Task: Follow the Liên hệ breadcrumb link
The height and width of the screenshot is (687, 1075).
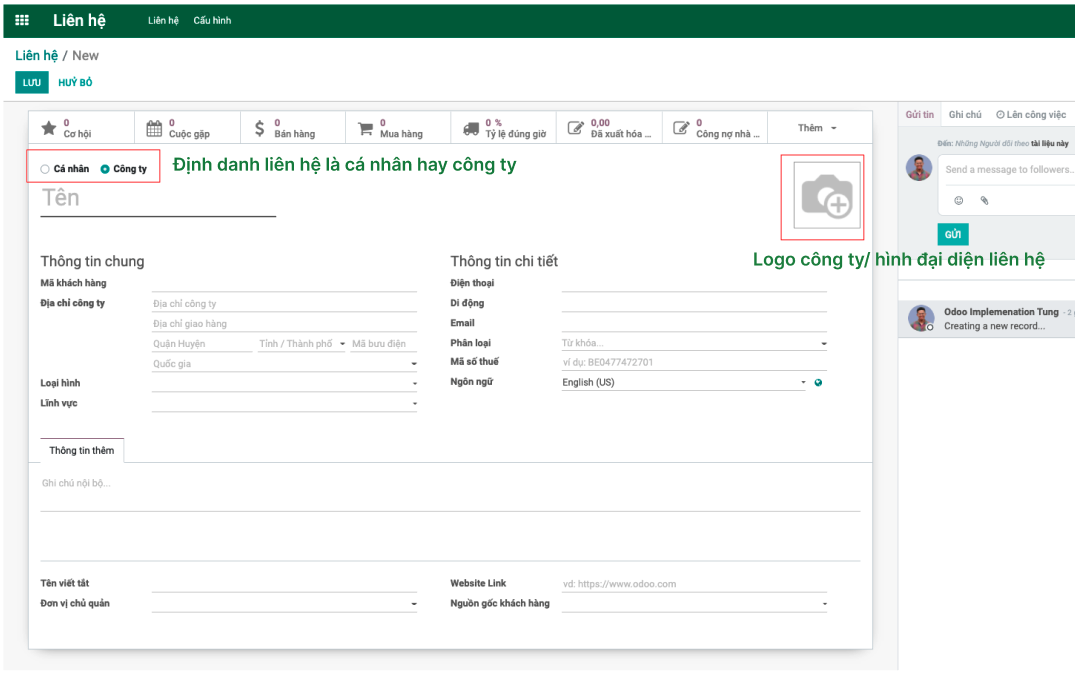Action: click(x=30, y=55)
